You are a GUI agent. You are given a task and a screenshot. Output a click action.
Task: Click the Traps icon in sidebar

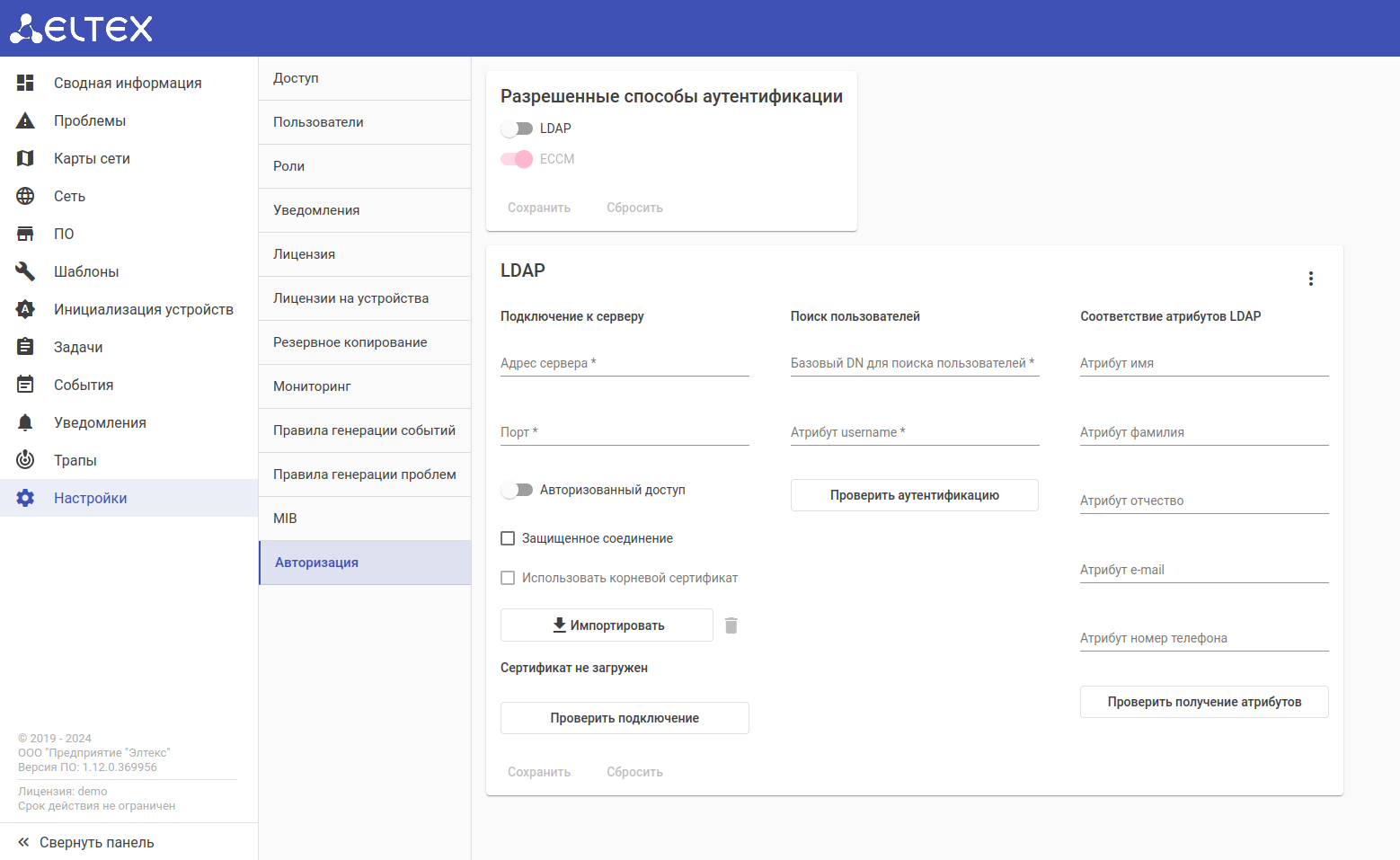pyautogui.click(x=25, y=460)
